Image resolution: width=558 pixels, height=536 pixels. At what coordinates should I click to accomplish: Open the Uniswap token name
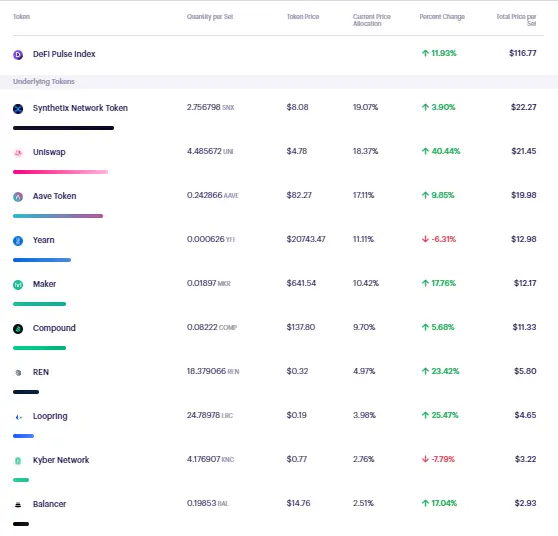coord(49,152)
